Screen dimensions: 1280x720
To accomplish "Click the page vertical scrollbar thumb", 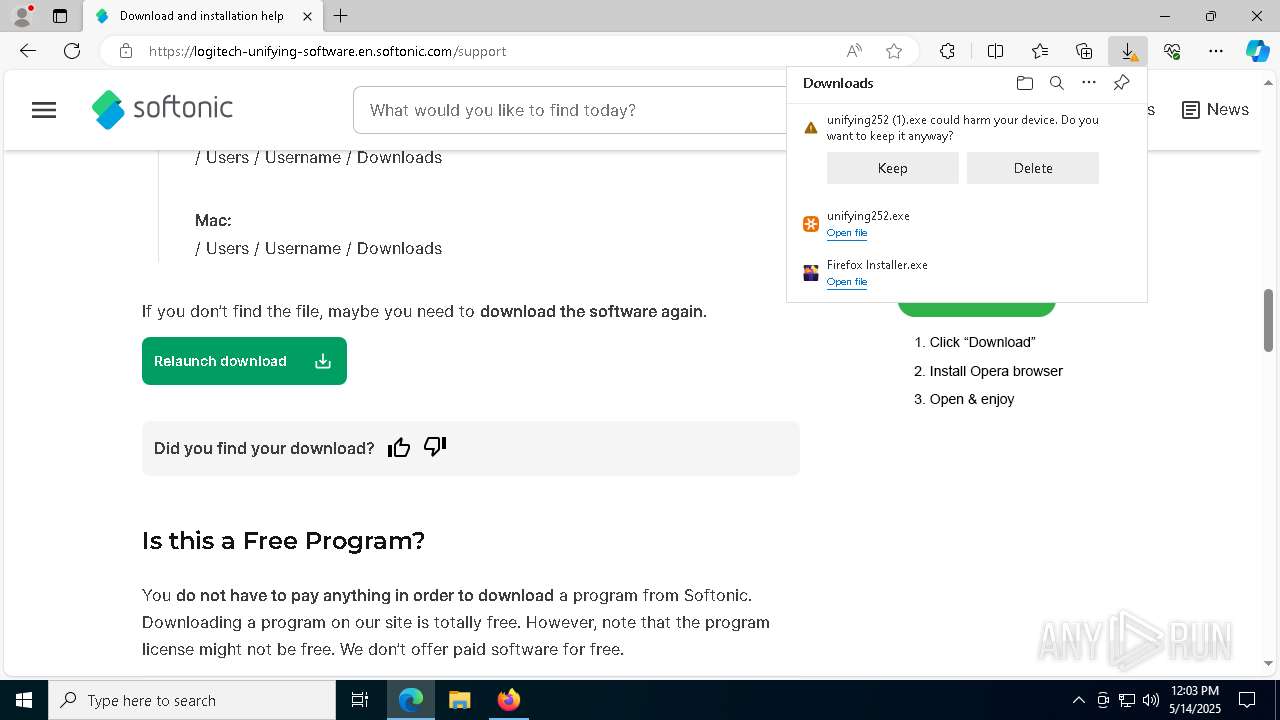I will click(1268, 320).
